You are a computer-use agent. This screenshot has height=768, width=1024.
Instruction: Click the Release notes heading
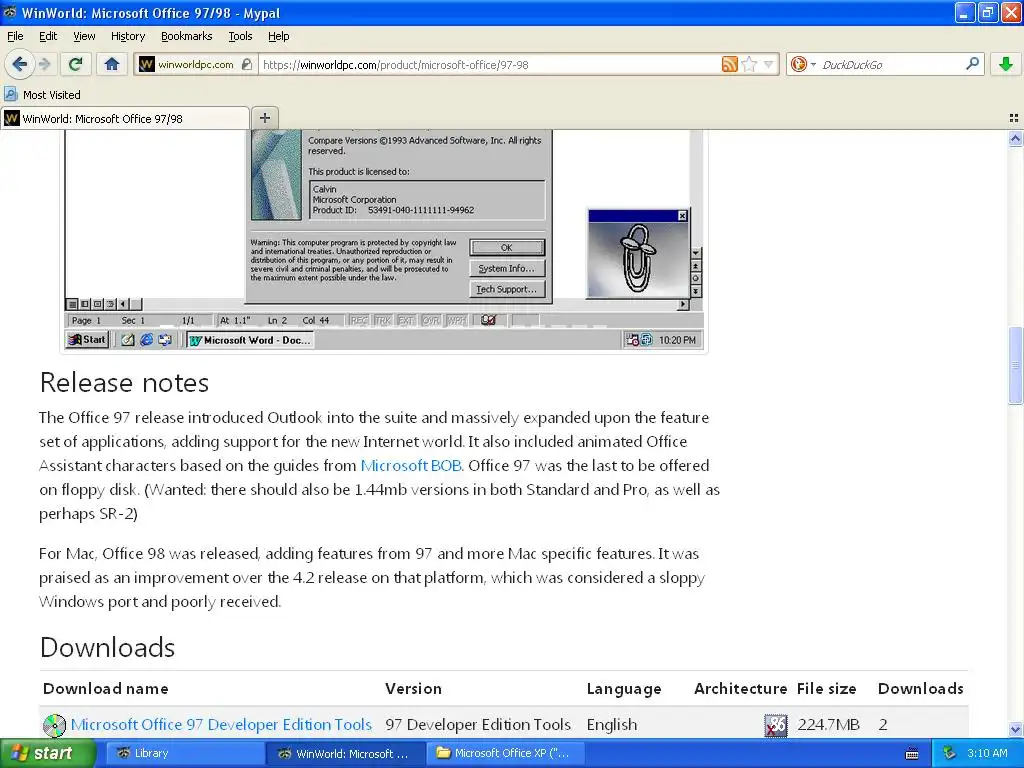point(124,383)
